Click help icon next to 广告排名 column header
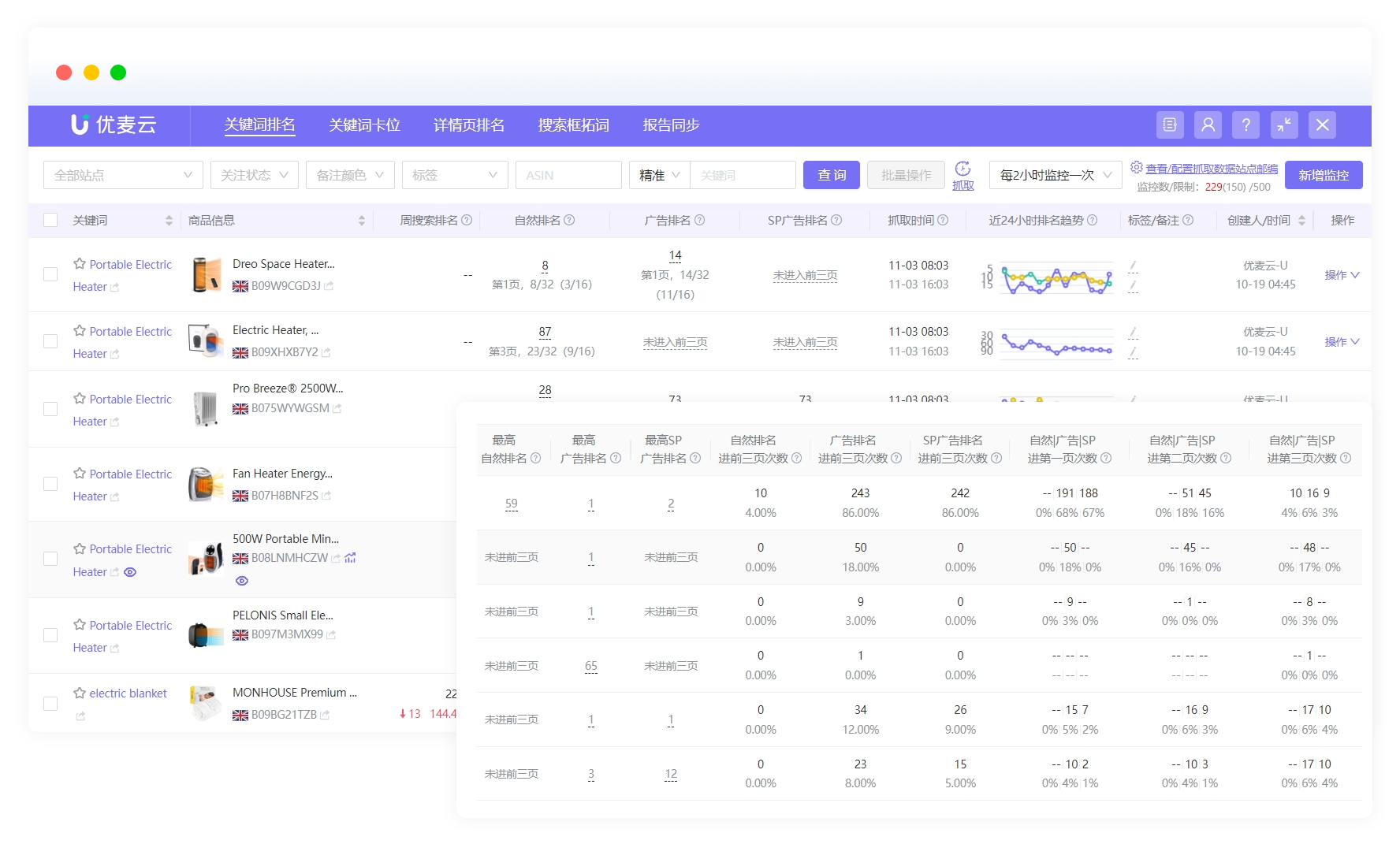Image resolution: width=1400 pixels, height=844 pixels. coord(699,221)
